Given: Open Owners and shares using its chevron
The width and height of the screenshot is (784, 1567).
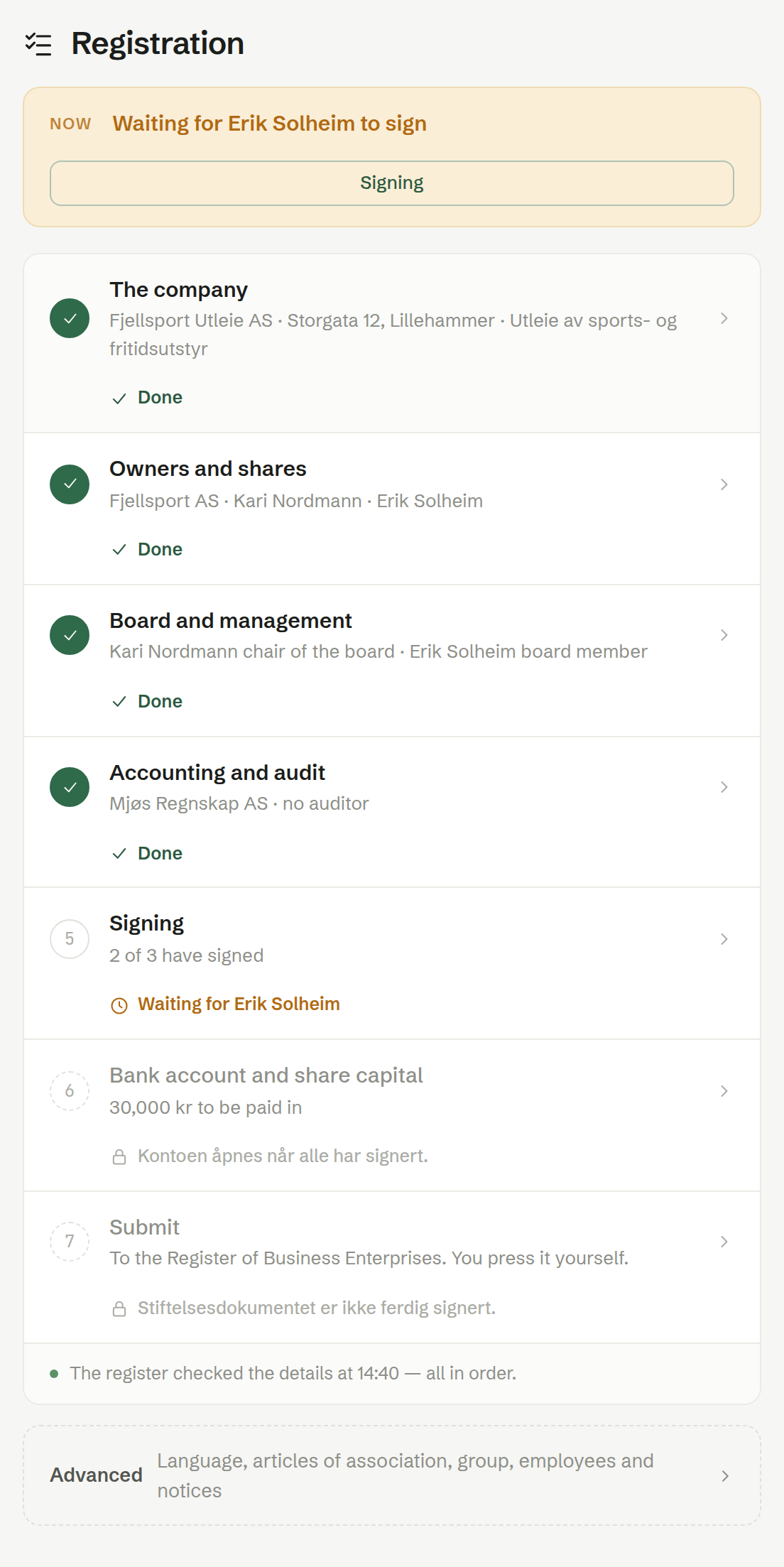Looking at the screenshot, I should pos(724,484).
